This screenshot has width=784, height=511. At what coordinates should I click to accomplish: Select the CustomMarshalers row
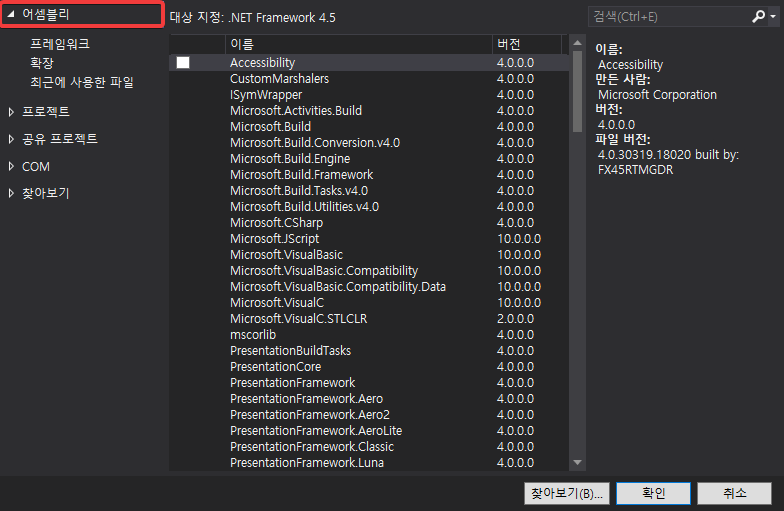[369, 78]
